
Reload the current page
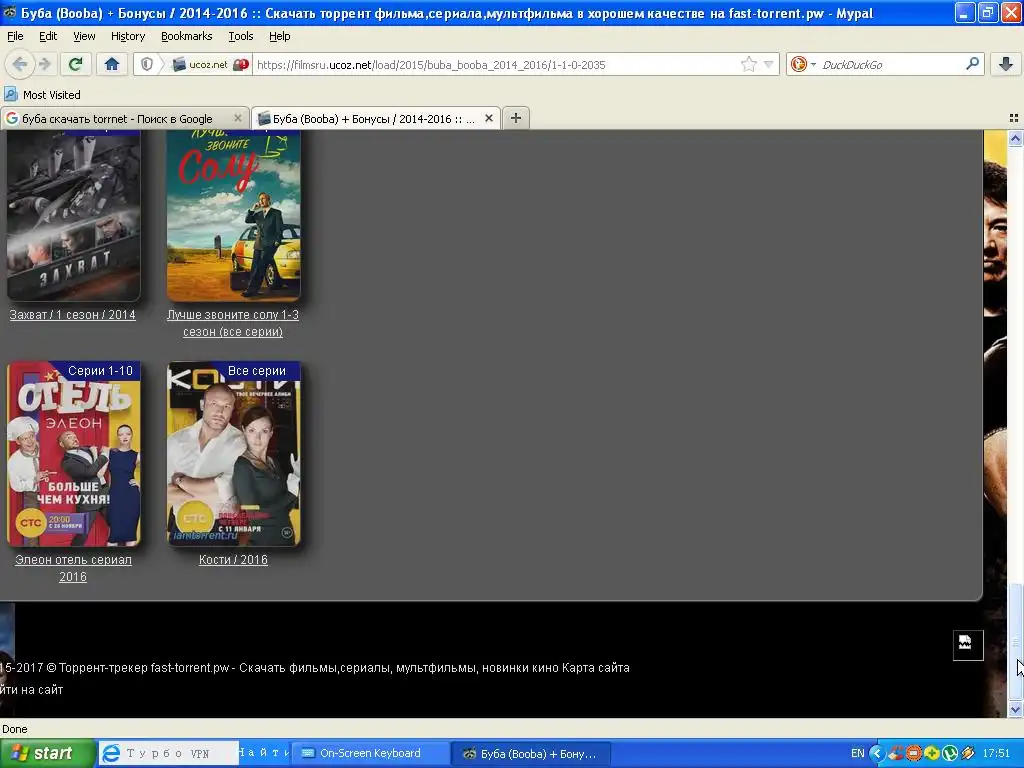(76, 64)
